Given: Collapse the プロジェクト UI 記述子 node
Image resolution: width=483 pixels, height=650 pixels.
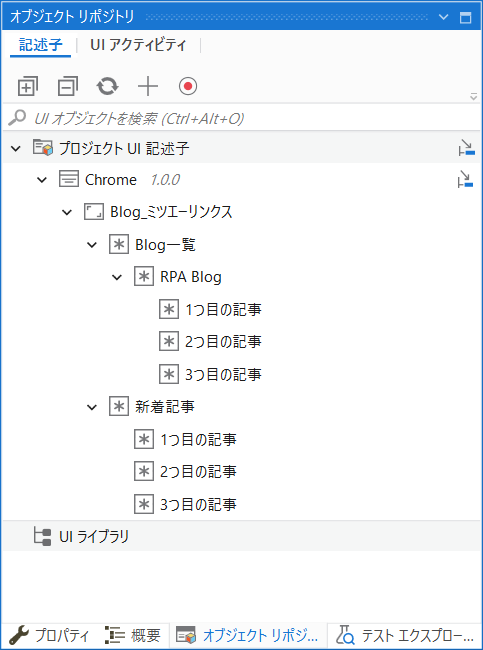Looking at the screenshot, I should (x=15, y=148).
